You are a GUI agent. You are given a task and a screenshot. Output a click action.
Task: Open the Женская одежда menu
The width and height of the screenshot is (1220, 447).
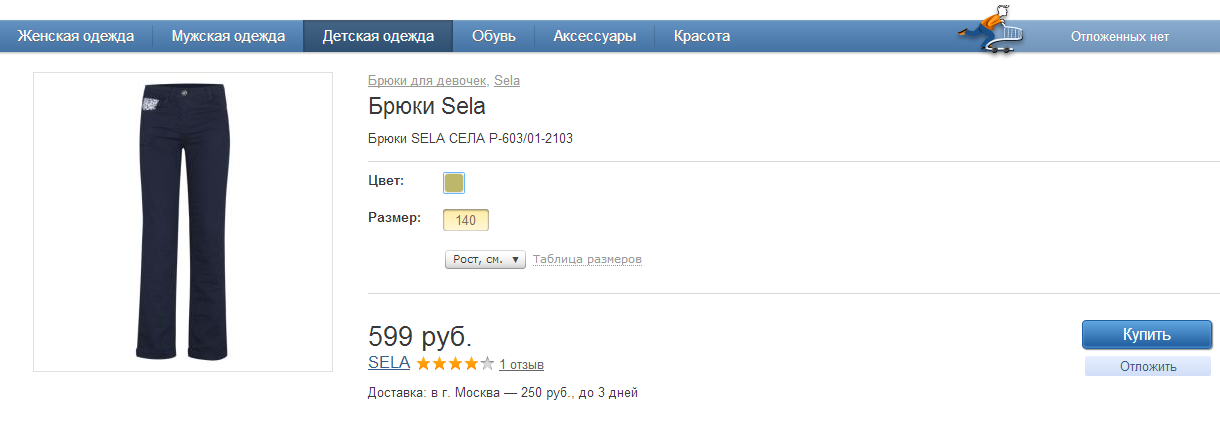click(x=76, y=36)
